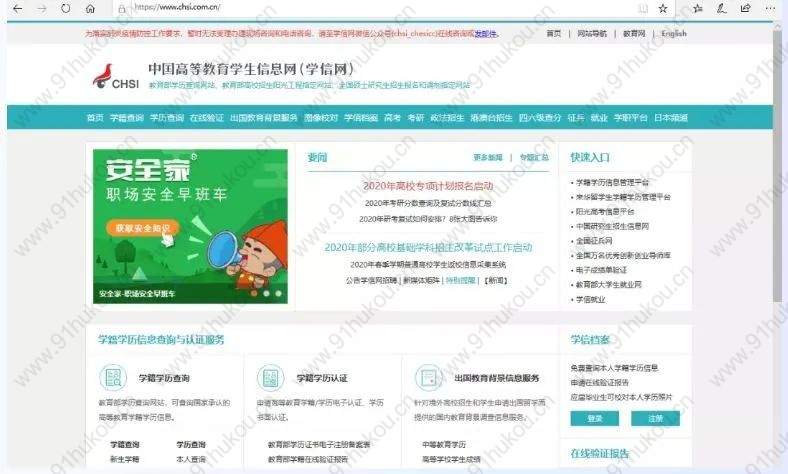The width and height of the screenshot is (788, 474).
Task: Open 政法招生 navigation item
Action: coord(447,118)
